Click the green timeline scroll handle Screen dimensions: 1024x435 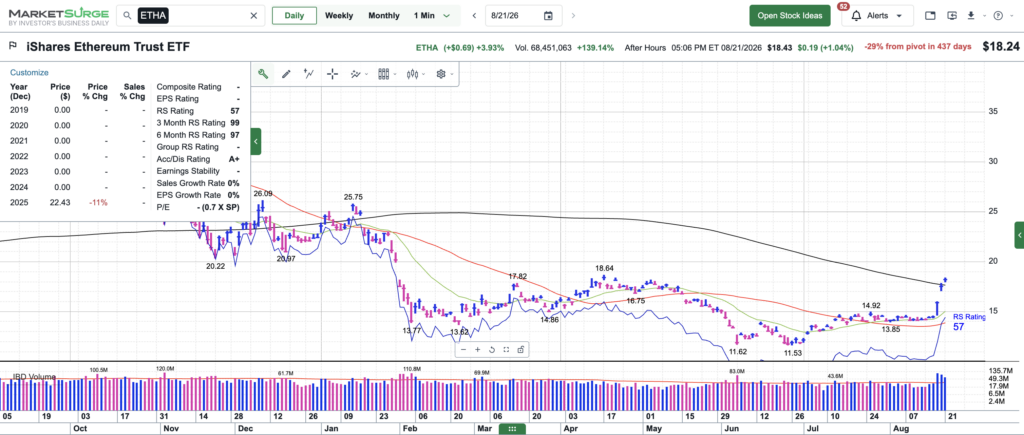pos(513,428)
